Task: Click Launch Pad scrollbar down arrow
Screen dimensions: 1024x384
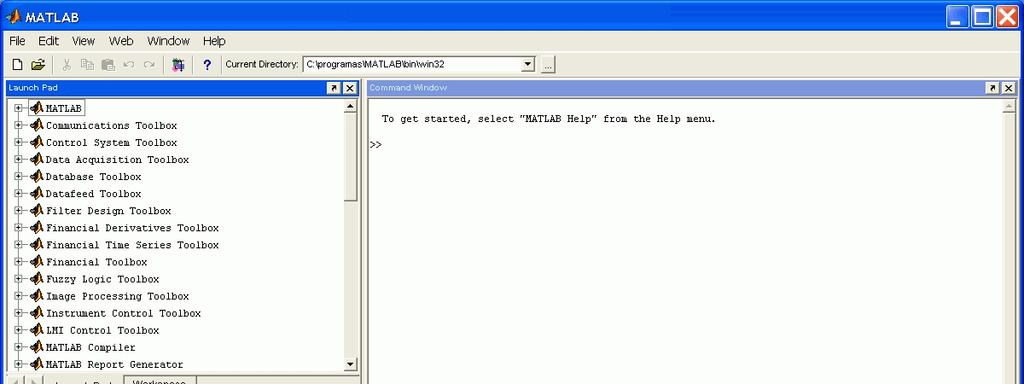Action: click(x=351, y=364)
